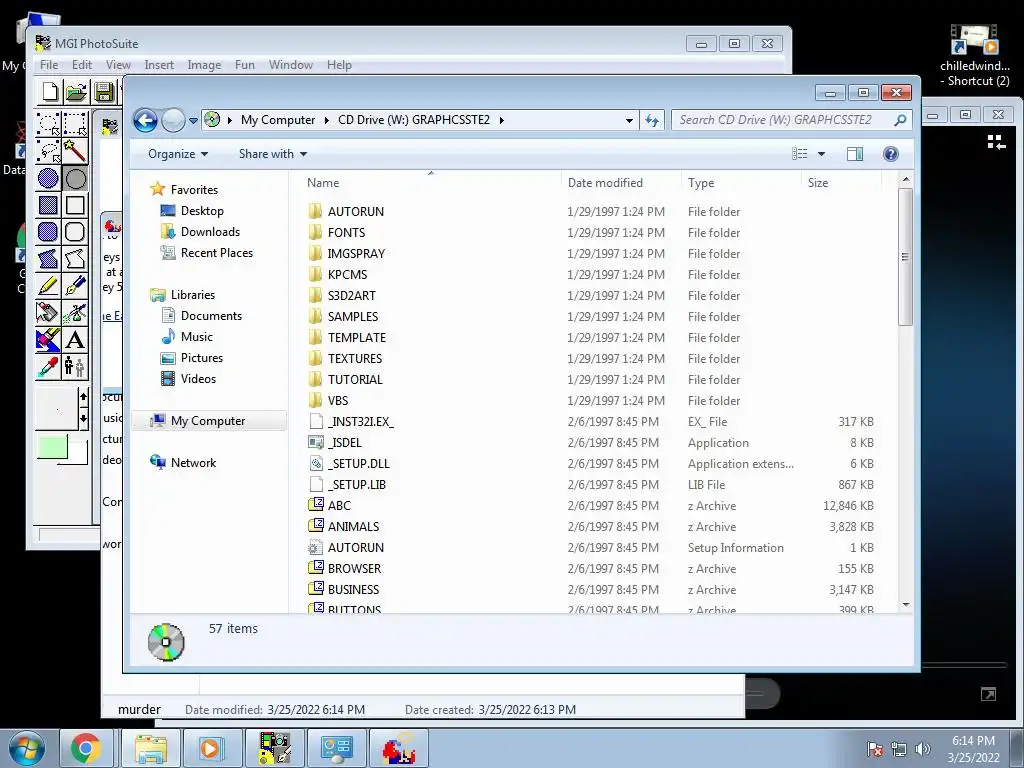The width and height of the screenshot is (1024, 768).
Task: Open the Windows Start button
Action: pos(27,748)
